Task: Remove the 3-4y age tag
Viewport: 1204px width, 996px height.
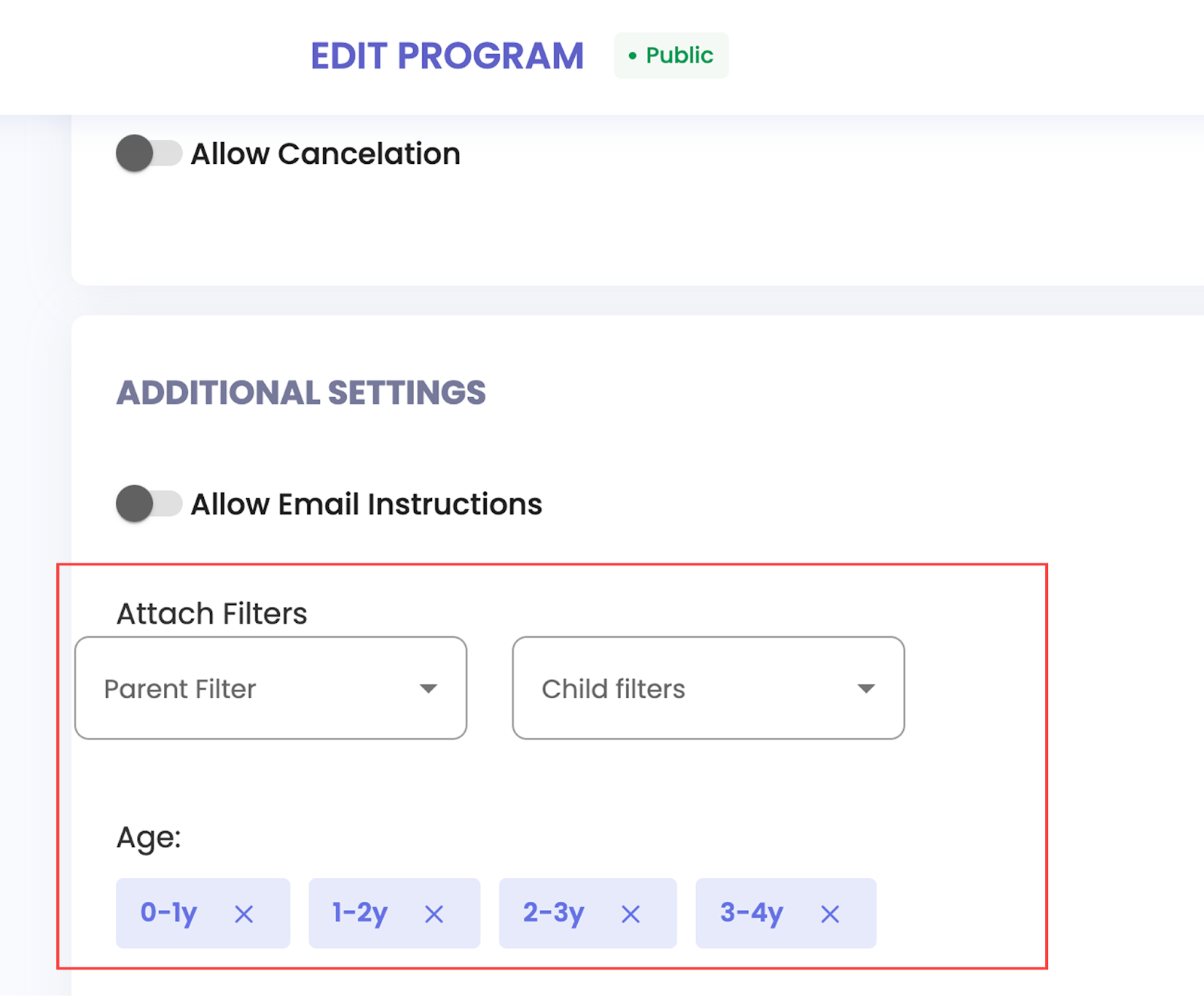Action: point(830,914)
